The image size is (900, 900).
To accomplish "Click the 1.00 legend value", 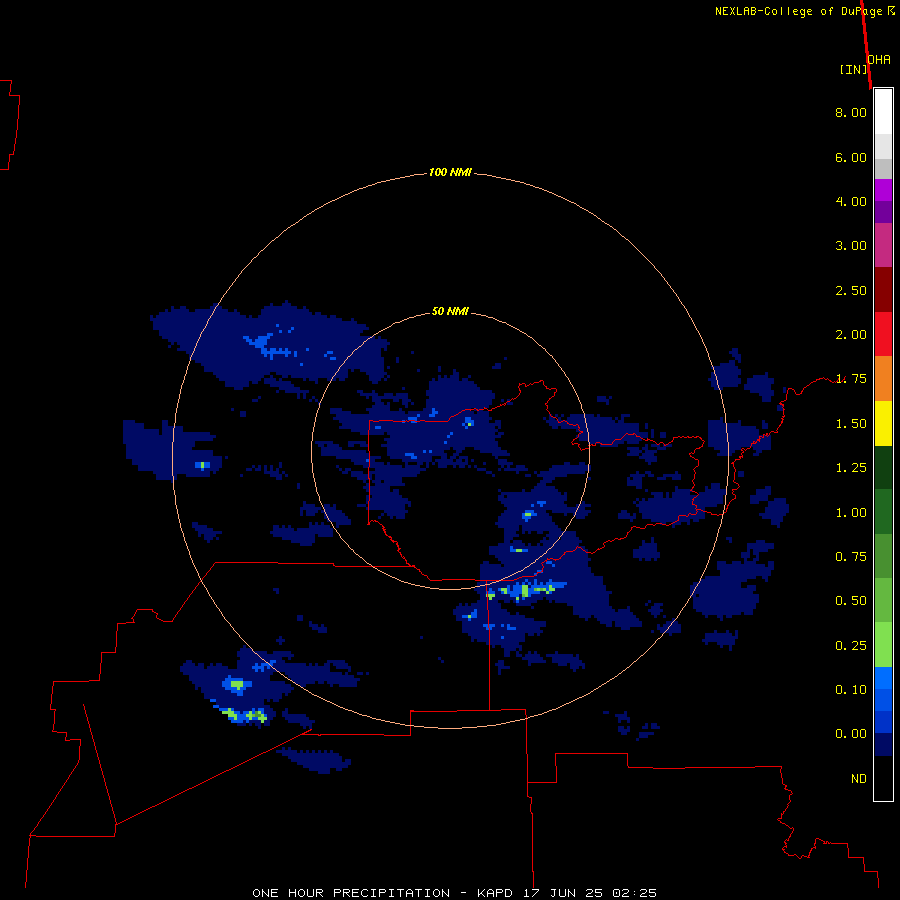I will point(851,513).
